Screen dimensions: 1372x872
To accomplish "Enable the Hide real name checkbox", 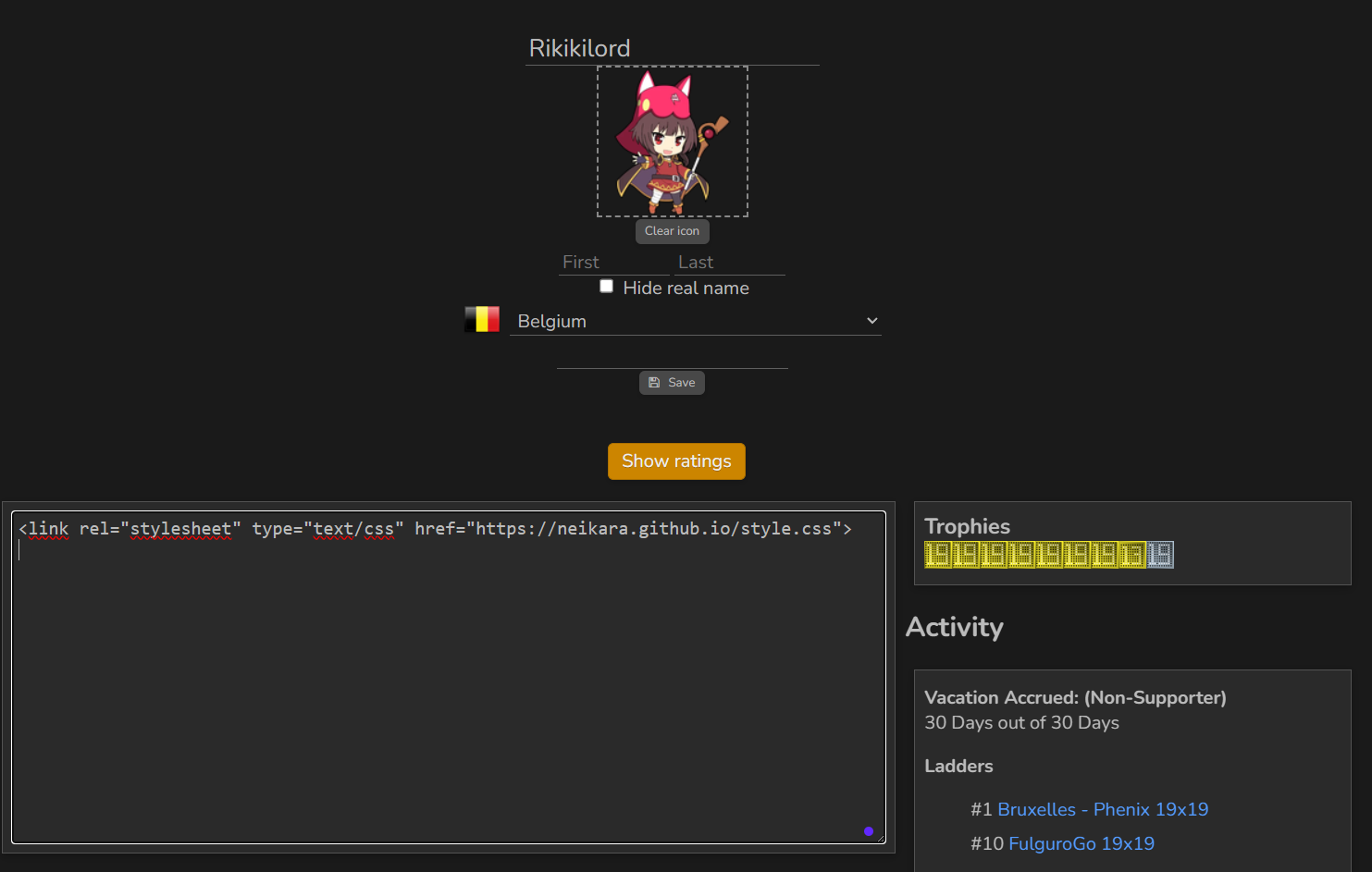I will 607,287.
